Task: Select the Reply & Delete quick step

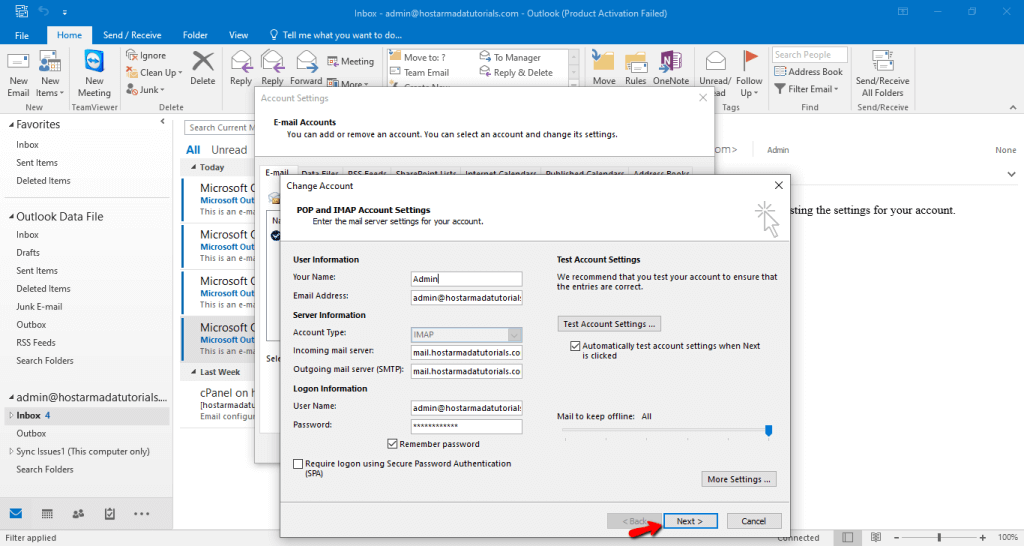Action: pyautogui.click(x=516, y=72)
